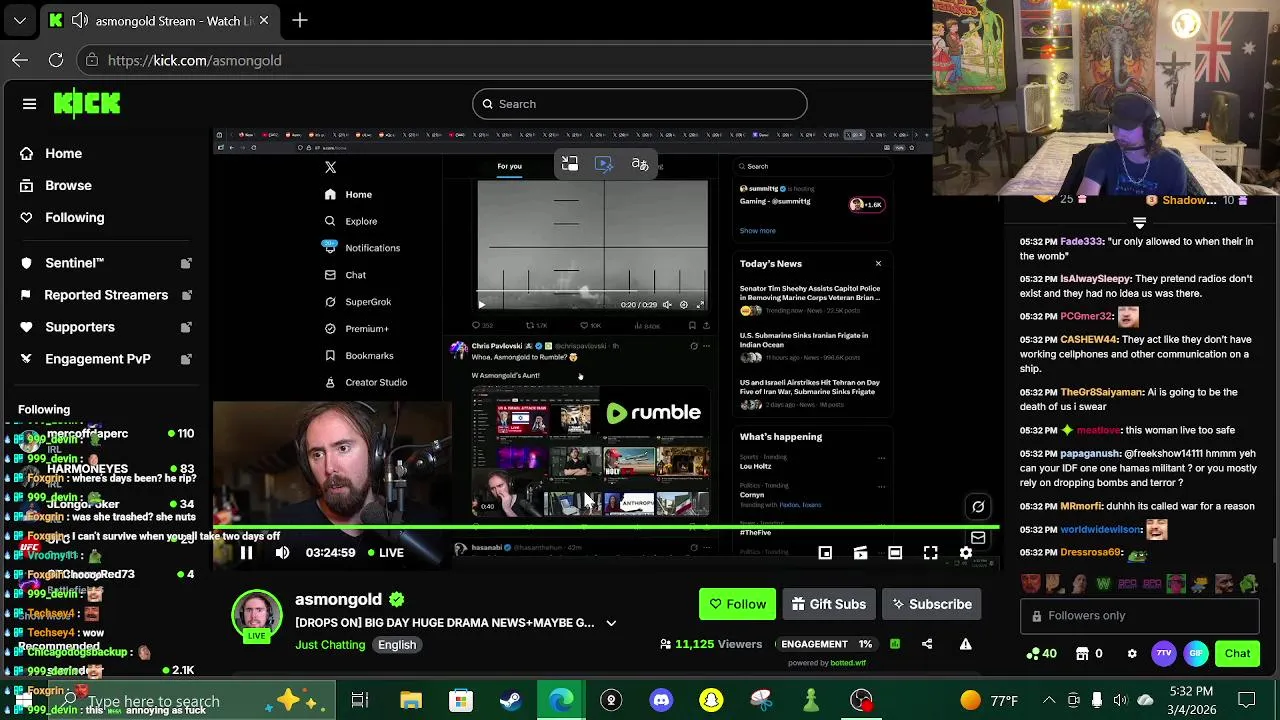Mute the stream volume
The image size is (1280, 720).
282,552
